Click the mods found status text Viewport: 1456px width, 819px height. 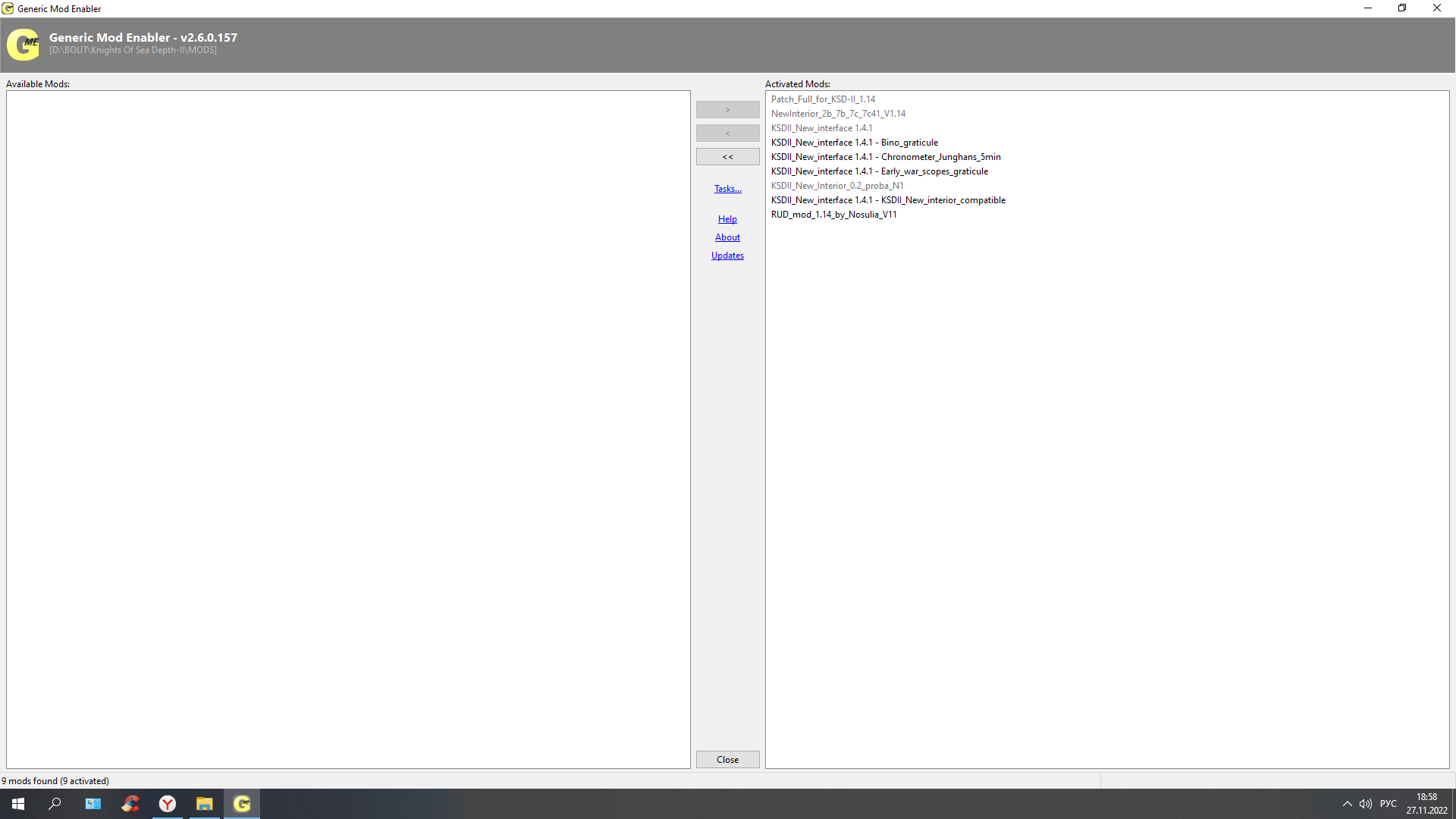point(55,781)
